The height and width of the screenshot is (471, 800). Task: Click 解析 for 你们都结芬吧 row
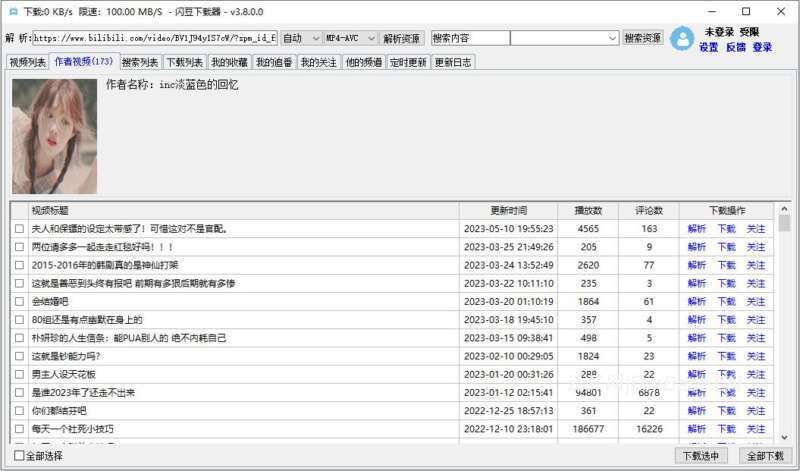tap(697, 411)
